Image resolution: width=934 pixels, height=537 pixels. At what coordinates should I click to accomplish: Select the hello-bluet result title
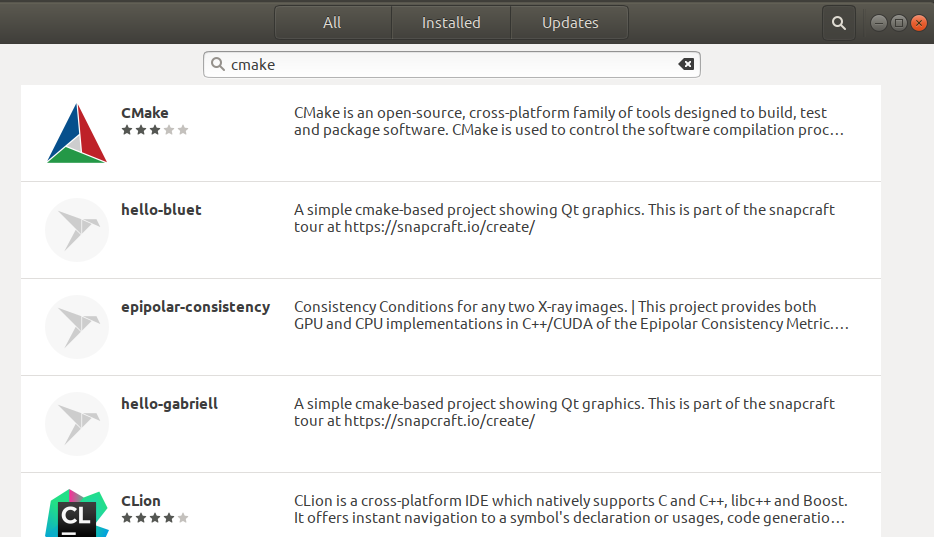[161, 210]
